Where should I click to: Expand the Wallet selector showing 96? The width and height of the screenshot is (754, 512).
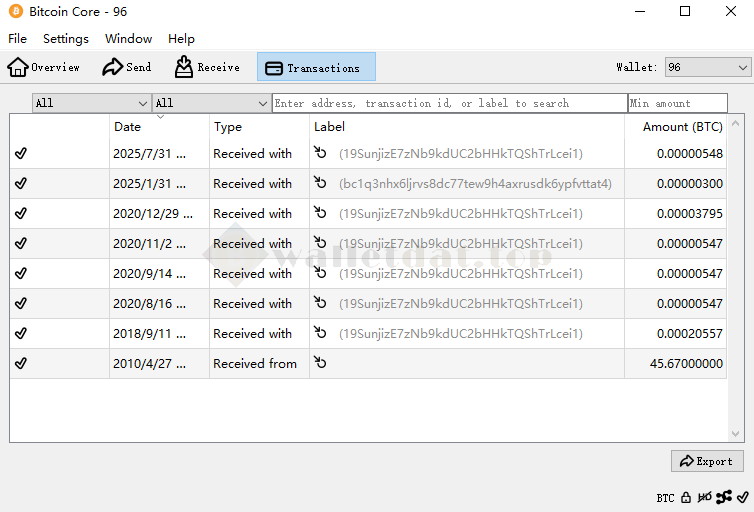click(x=707, y=67)
